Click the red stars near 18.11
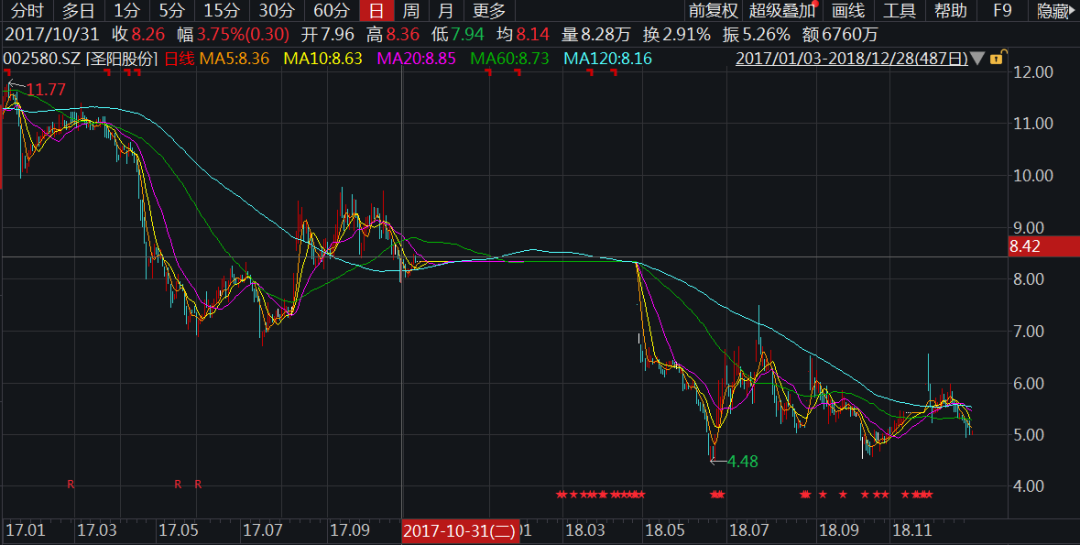The height and width of the screenshot is (545, 1080). [x=918, y=494]
